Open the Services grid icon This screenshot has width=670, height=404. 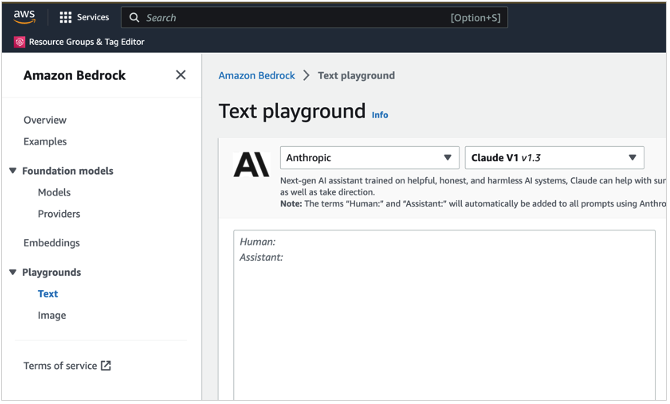(65, 18)
